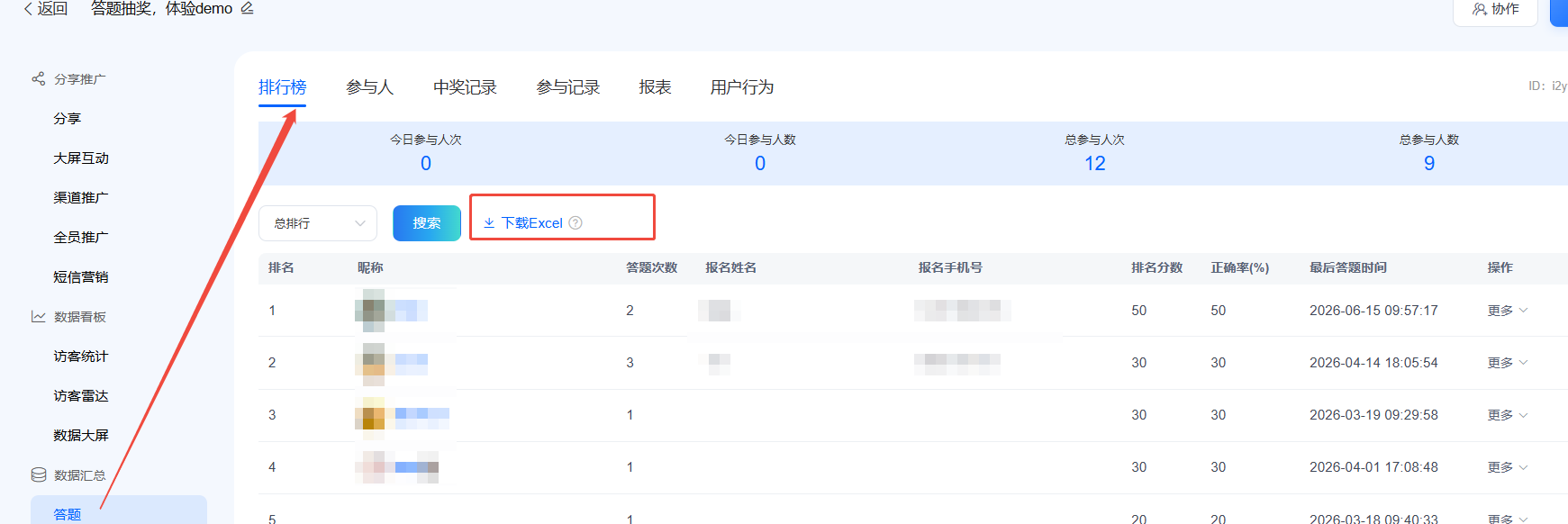Click the help icon beside 下载Excel
This screenshot has height=524, width=1568.
point(576,223)
